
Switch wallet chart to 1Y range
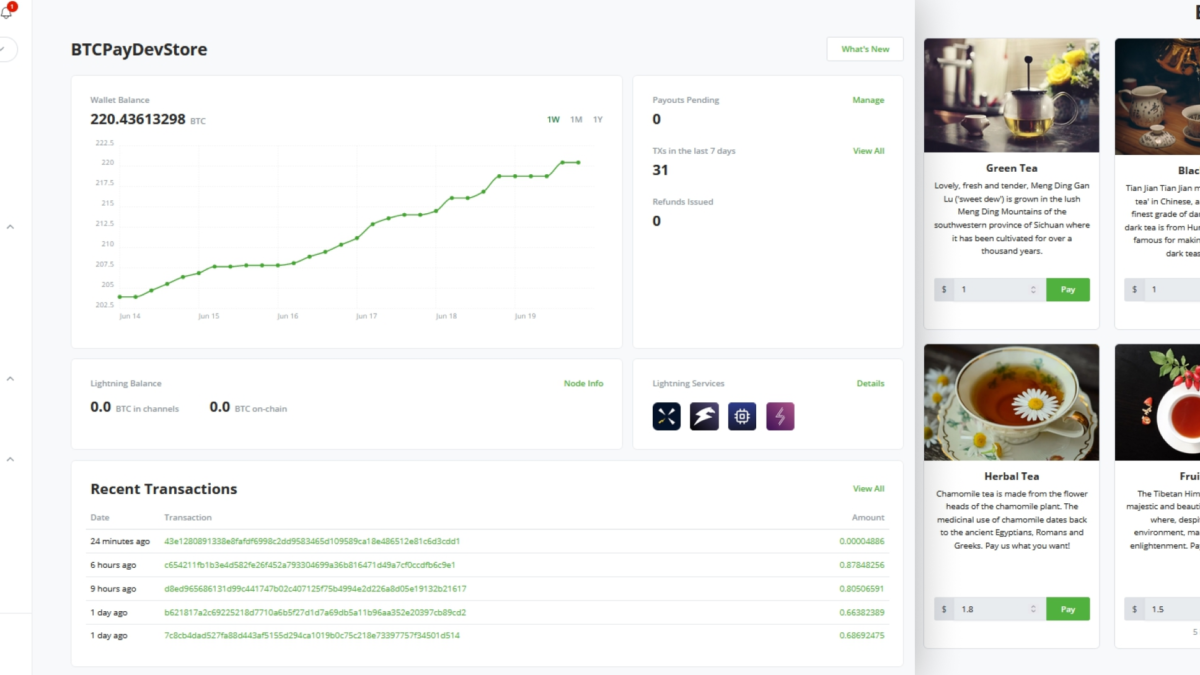(598, 120)
